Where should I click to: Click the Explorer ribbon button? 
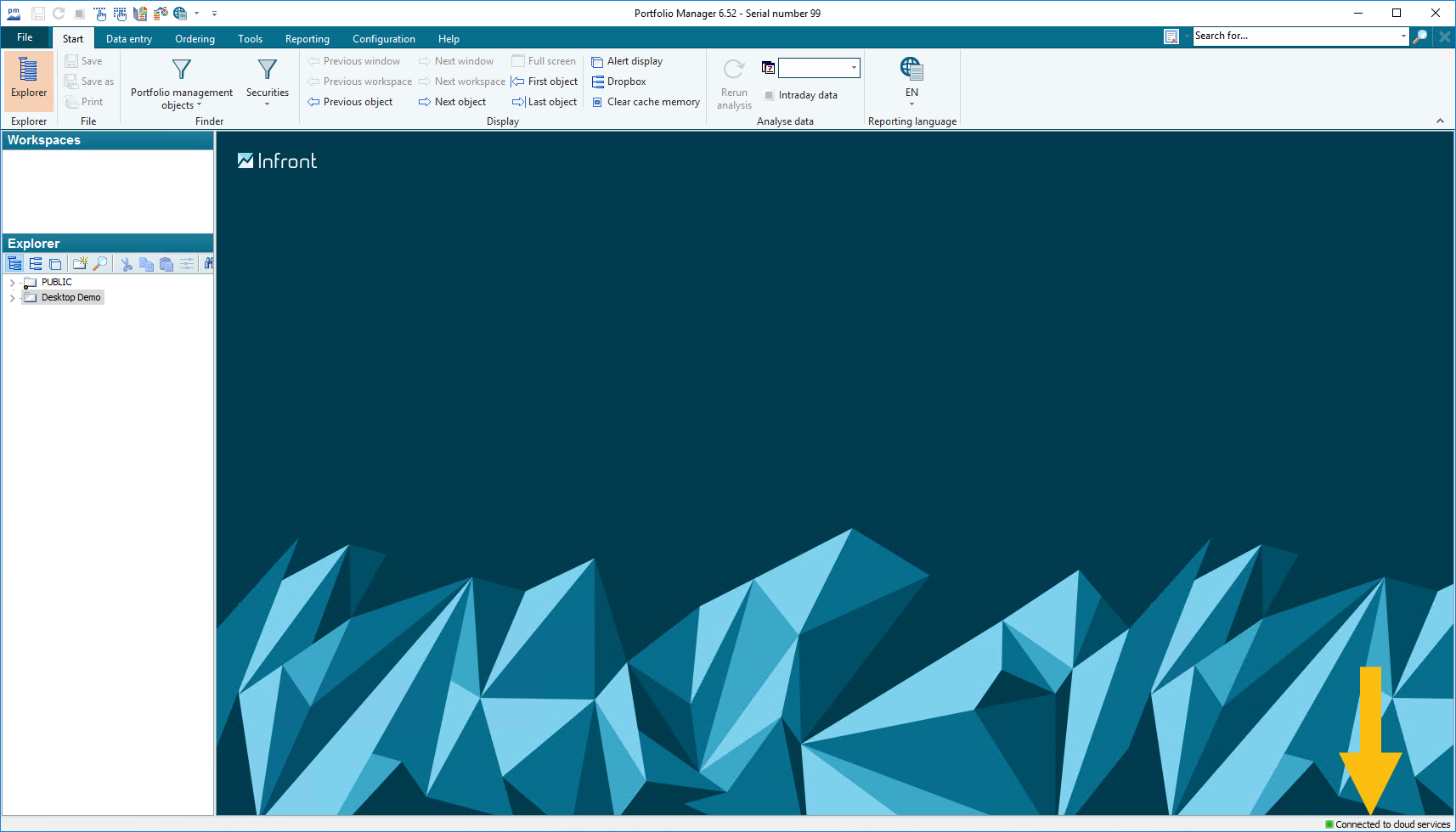[29, 79]
